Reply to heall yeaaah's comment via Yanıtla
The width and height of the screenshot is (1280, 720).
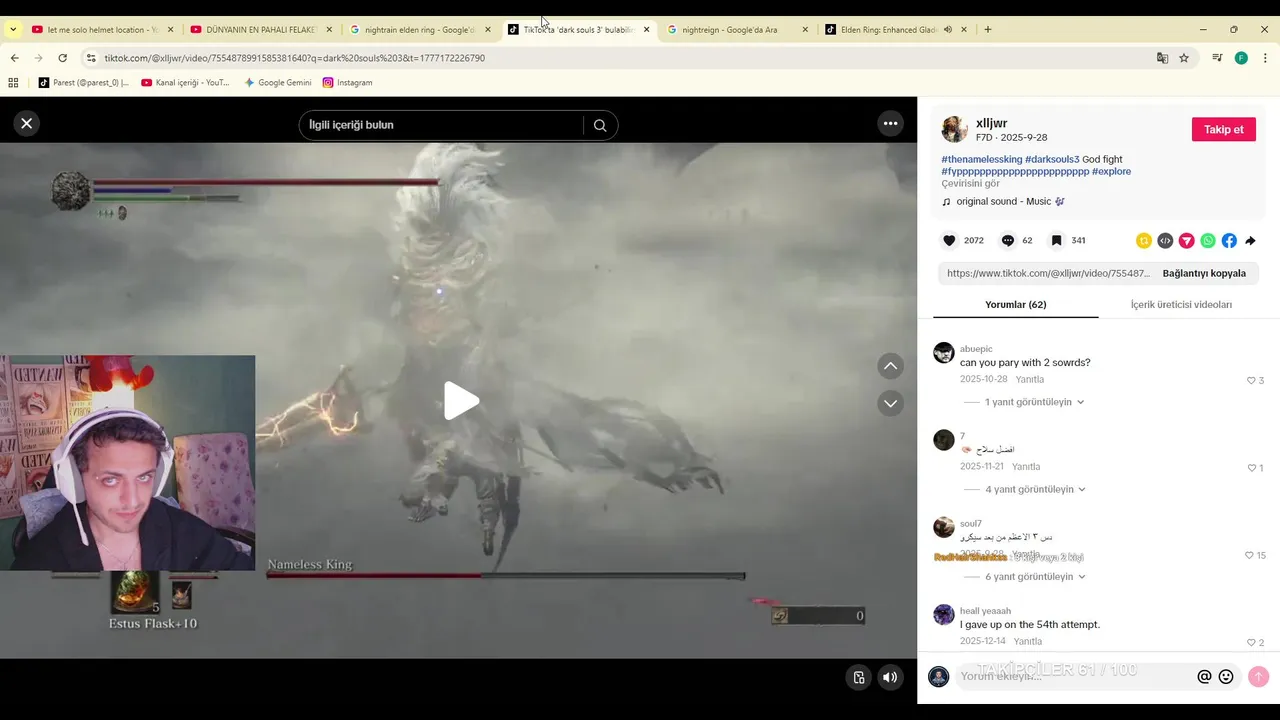tap(1028, 641)
